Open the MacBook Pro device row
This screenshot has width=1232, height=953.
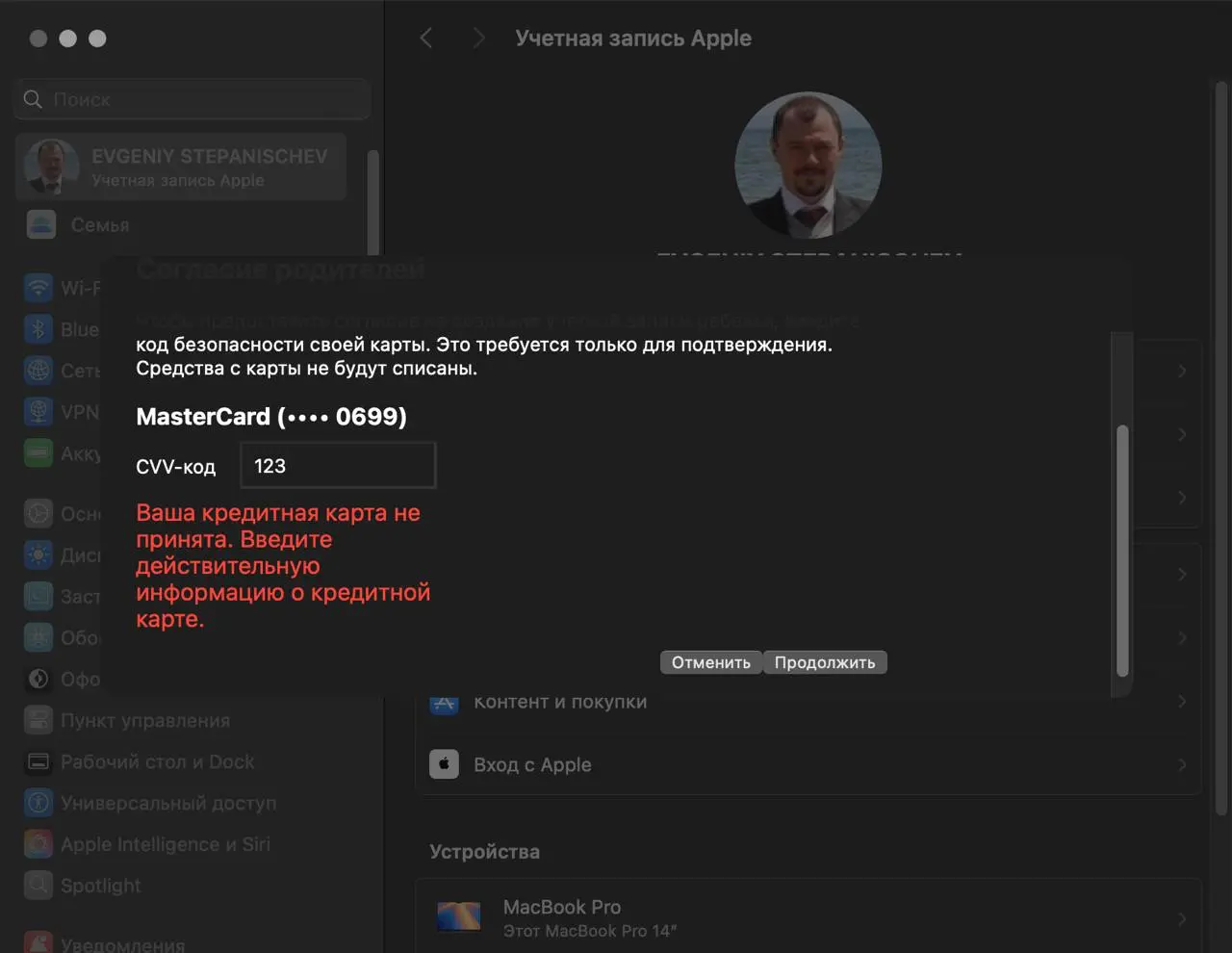coord(808,915)
